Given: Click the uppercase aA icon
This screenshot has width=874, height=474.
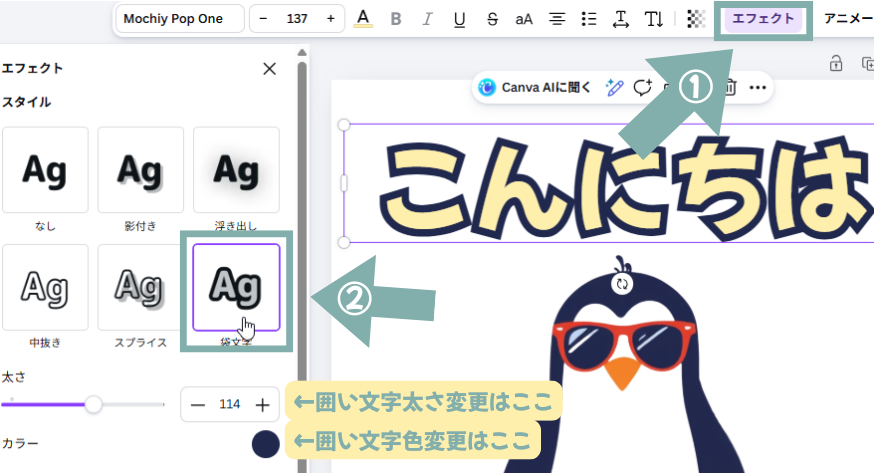Looking at the screenshot, I should point(524,19).
